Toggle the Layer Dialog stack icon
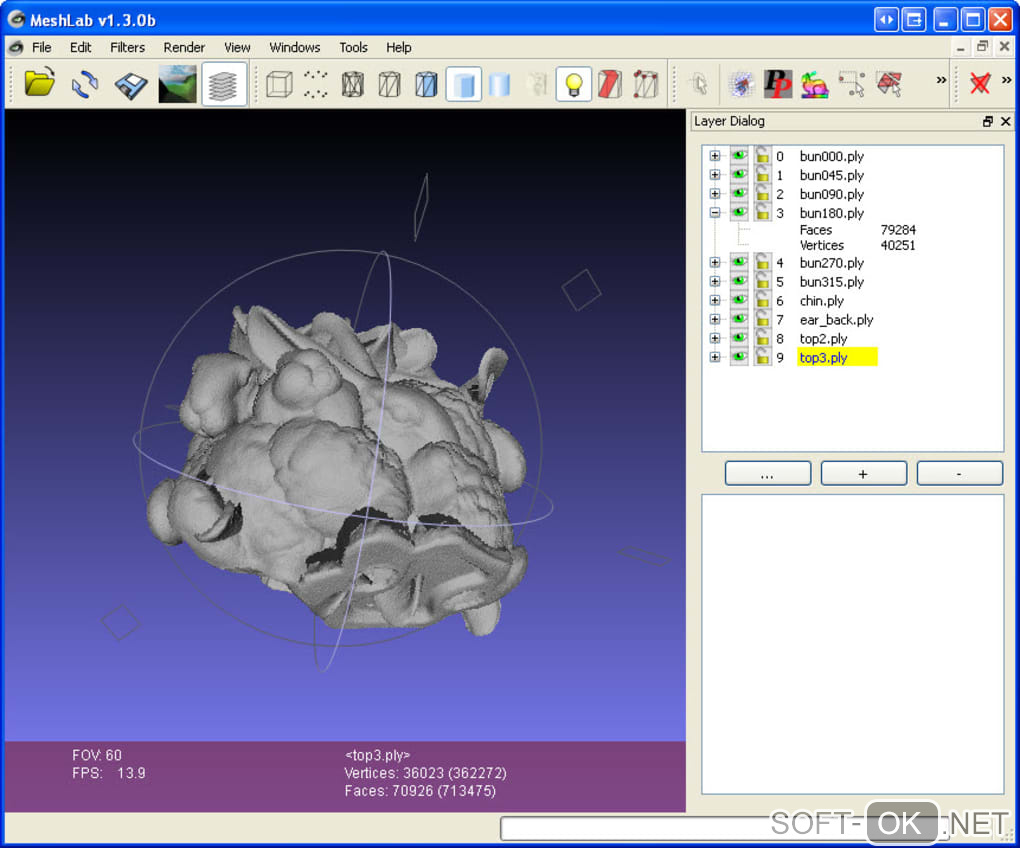The height and width of the screenshot is (848, 1020). [224, 84]
